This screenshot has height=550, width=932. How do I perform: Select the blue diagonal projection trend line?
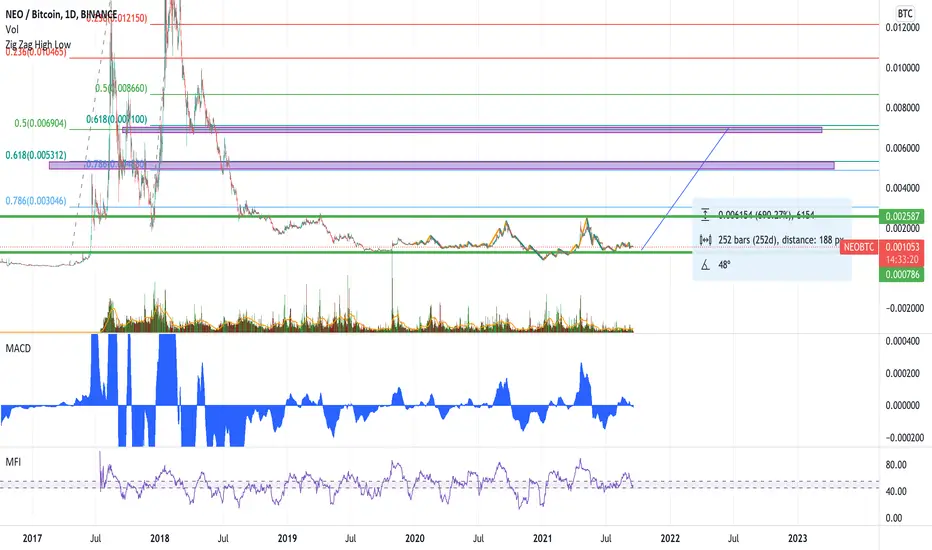pyautogui.click(x=686, y=188)
